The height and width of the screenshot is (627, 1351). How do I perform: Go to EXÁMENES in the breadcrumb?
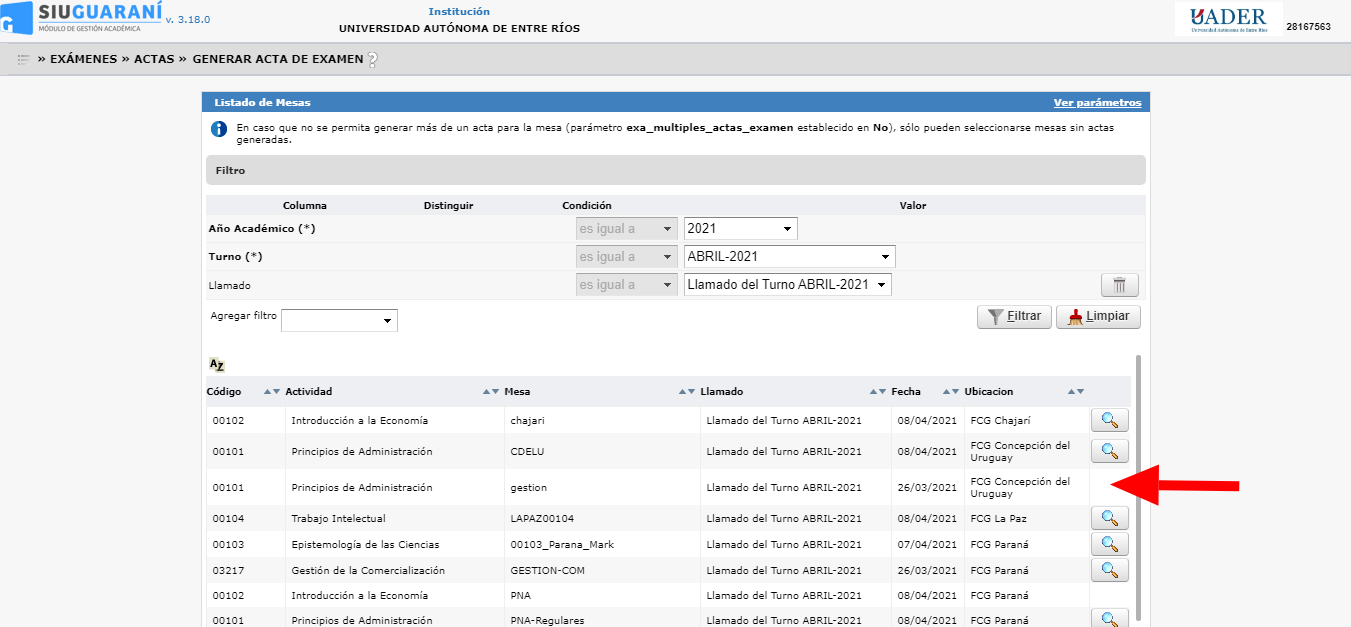[83, 59]
